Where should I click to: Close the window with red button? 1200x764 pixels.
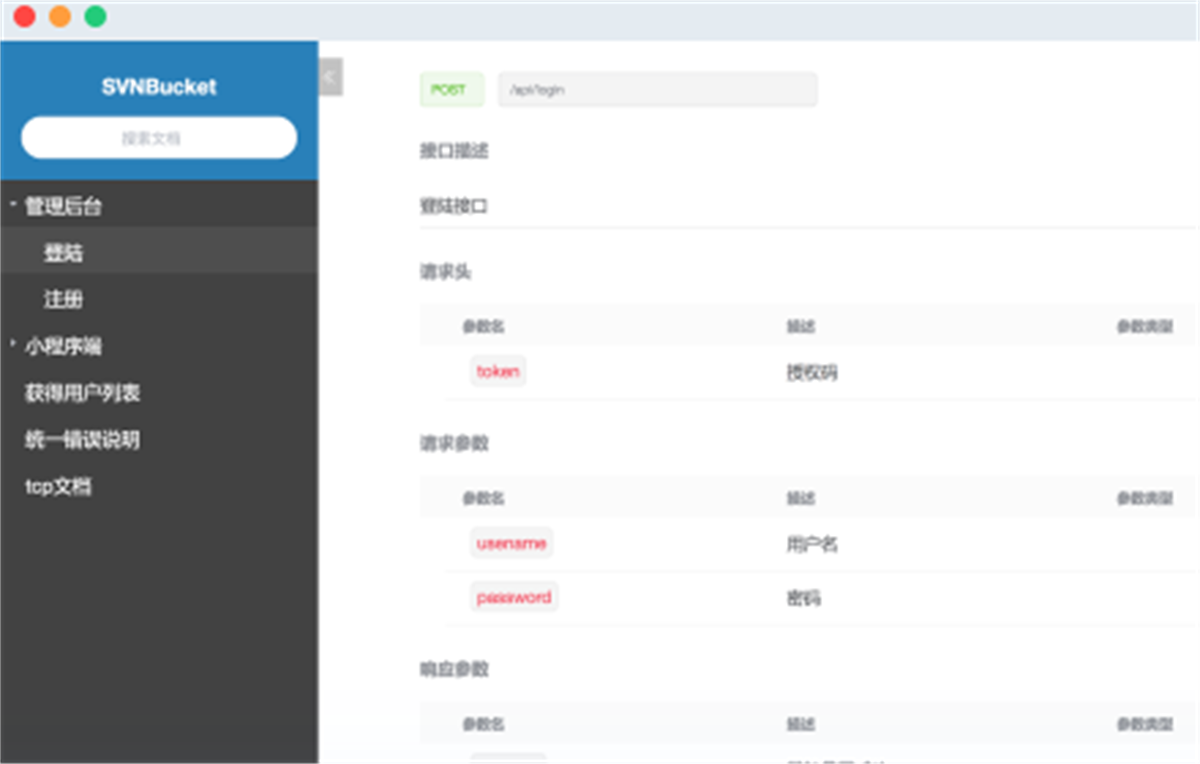point(24,16)
